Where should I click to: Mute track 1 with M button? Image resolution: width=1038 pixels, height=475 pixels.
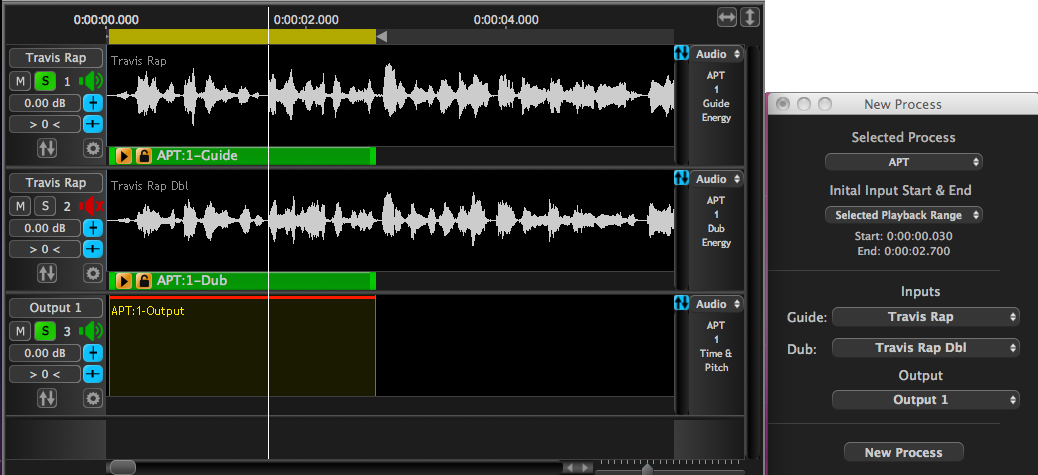click(20, 82)
